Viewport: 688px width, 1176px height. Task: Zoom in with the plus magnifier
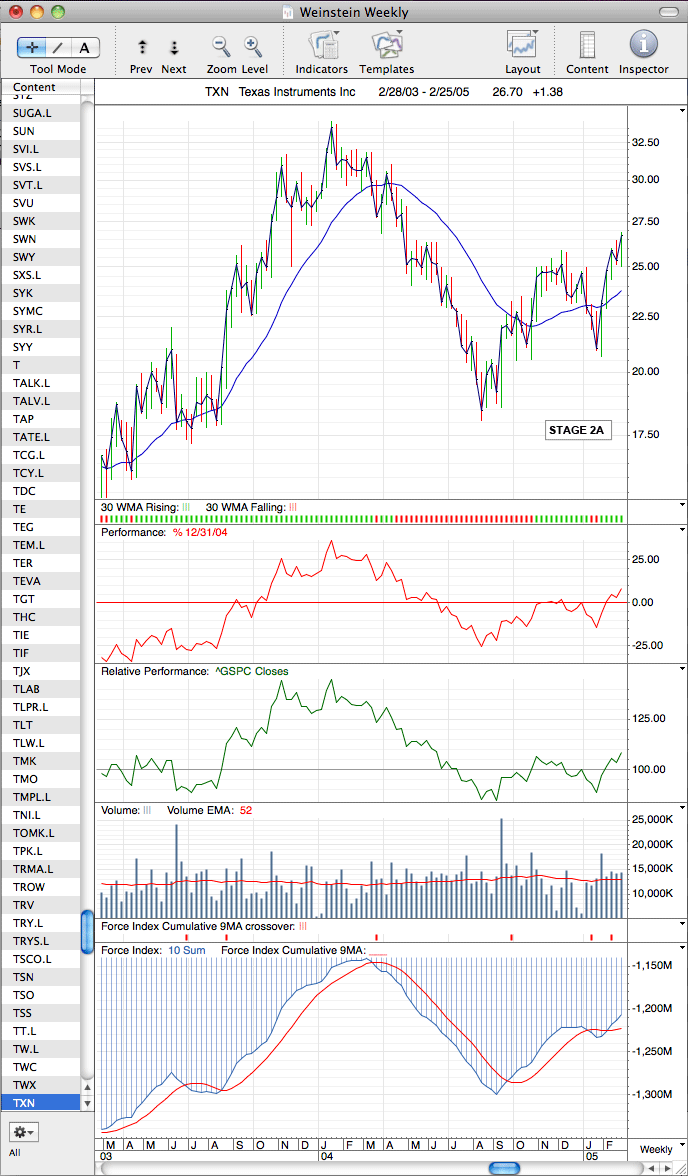(x=253, y=47)
